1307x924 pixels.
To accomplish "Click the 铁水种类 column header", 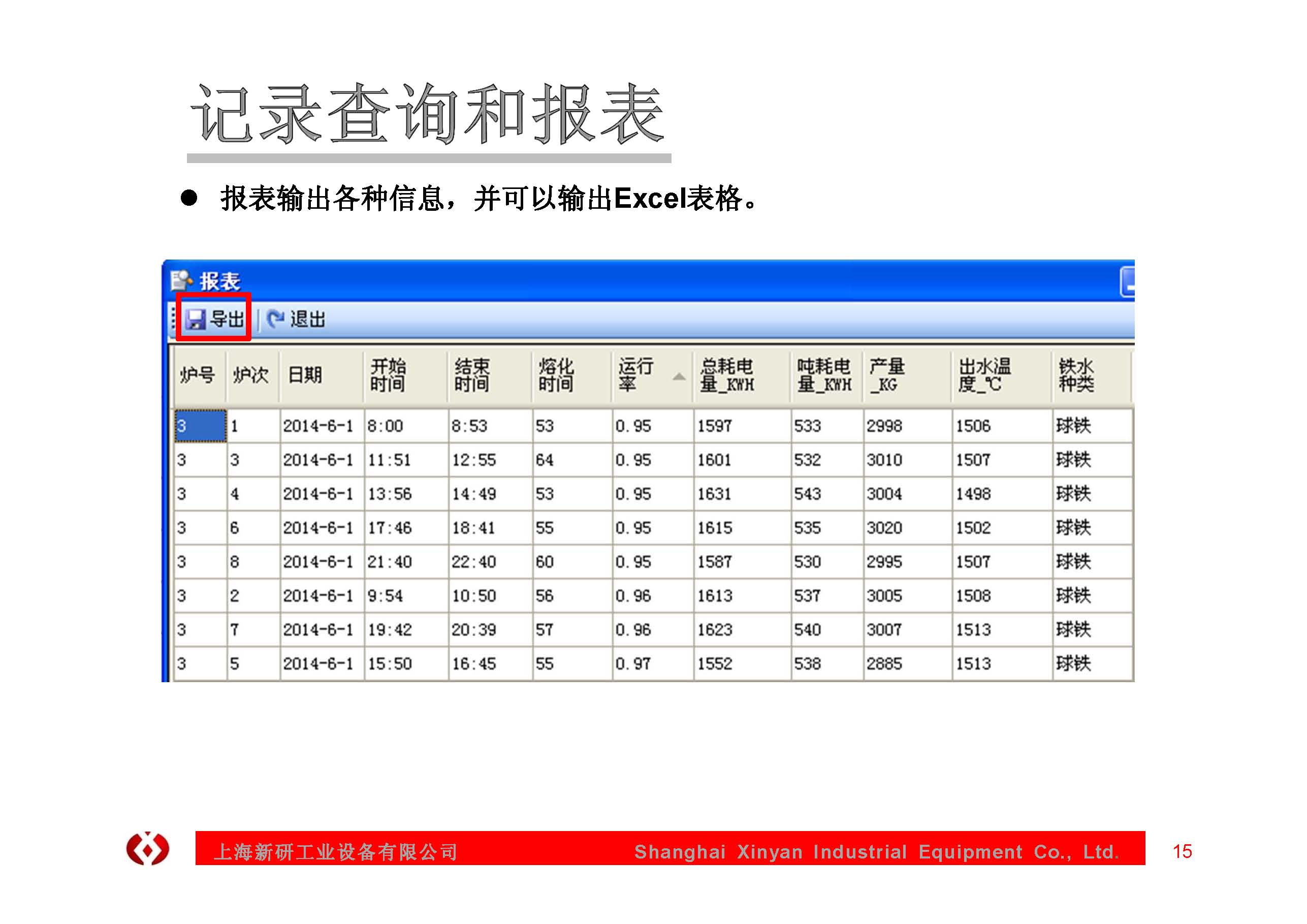I will [1092, 376].
